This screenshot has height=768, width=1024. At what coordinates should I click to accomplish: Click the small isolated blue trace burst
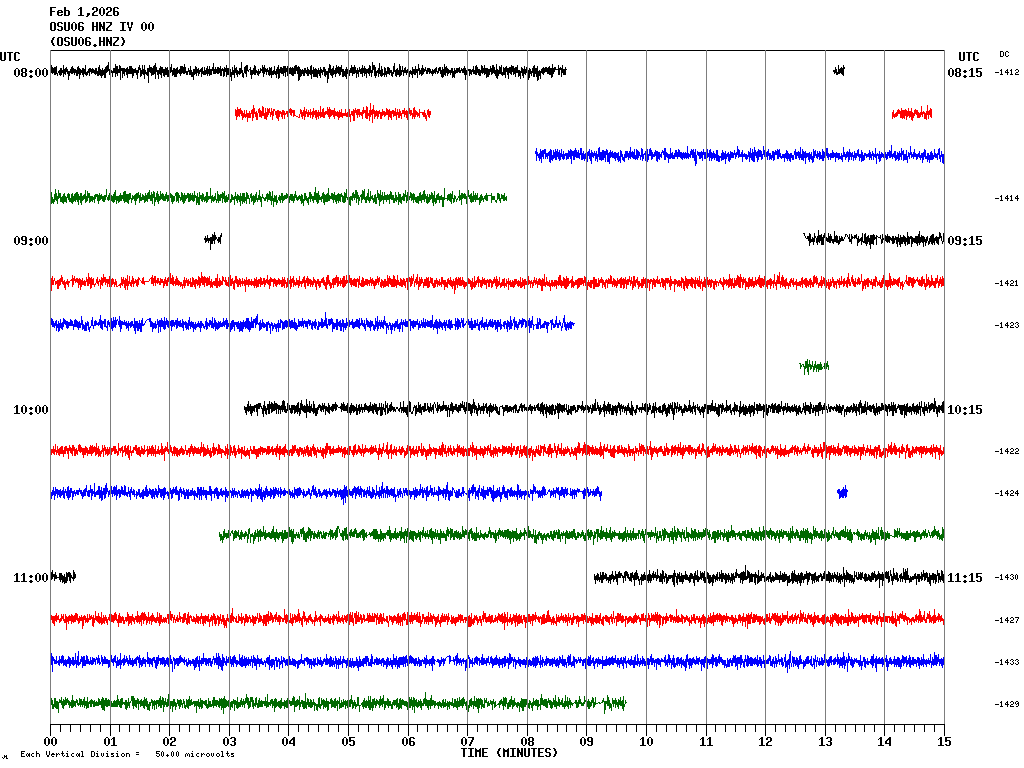coord(842,492)
